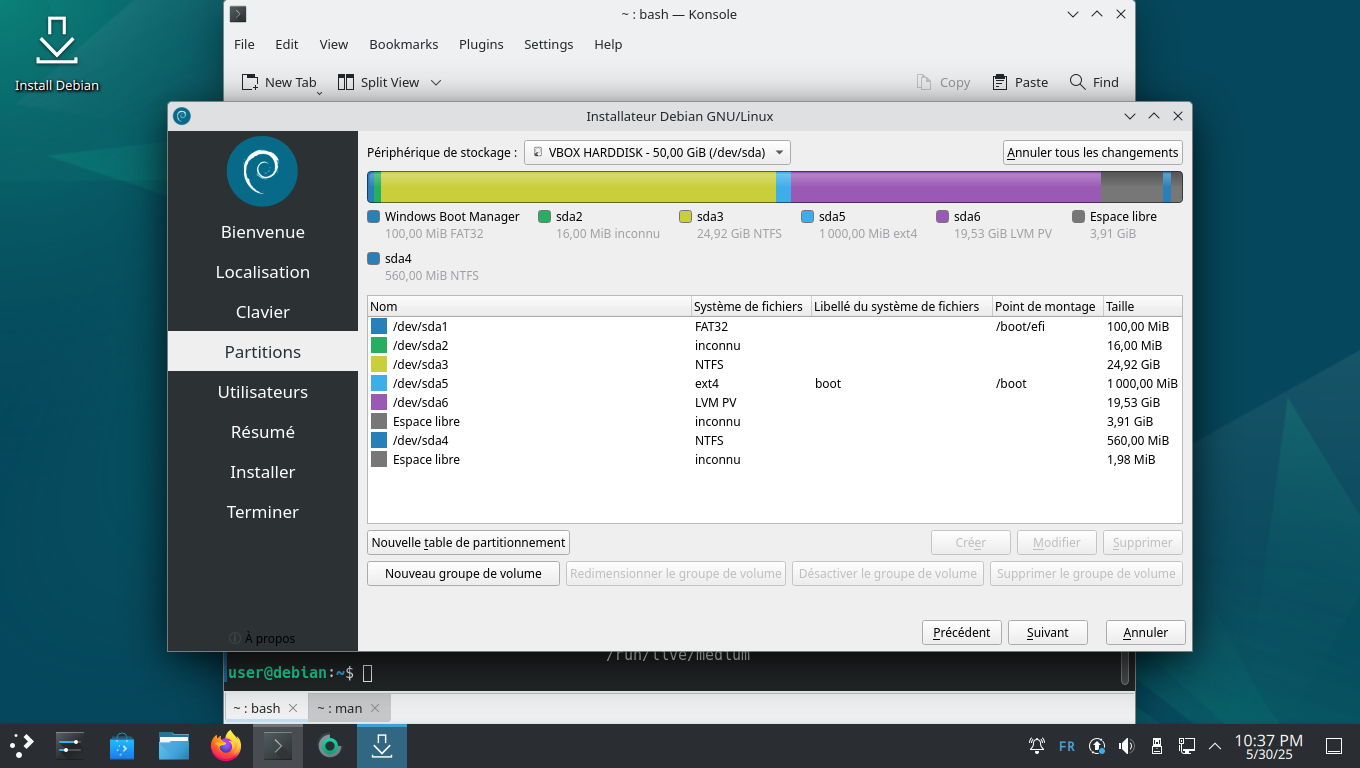Click the FR keyboard layout indicator
The image size is (1360, 768).
pyautogui.click(x=1067, y=746)
